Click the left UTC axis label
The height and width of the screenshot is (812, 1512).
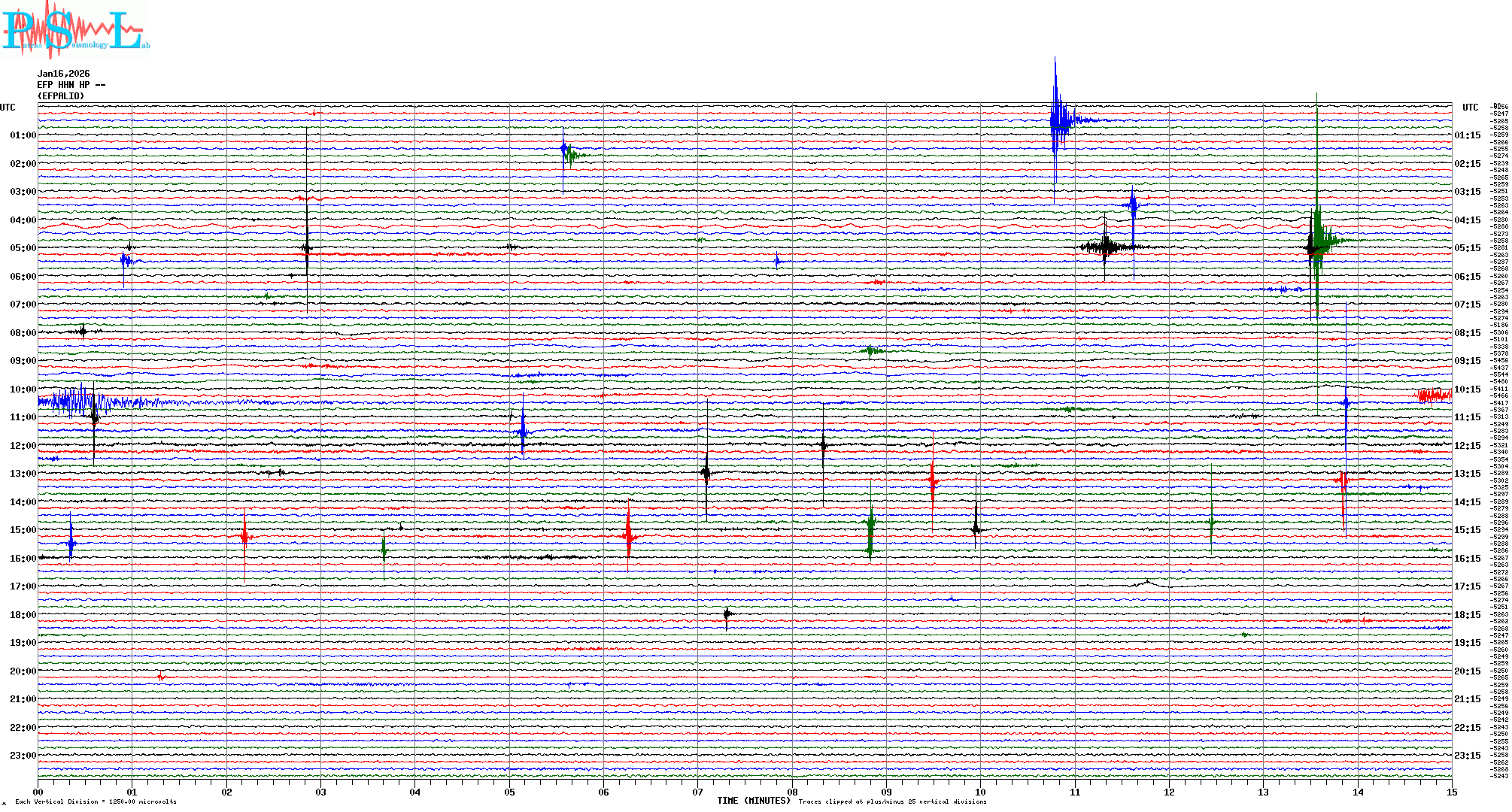coord(8,108)
